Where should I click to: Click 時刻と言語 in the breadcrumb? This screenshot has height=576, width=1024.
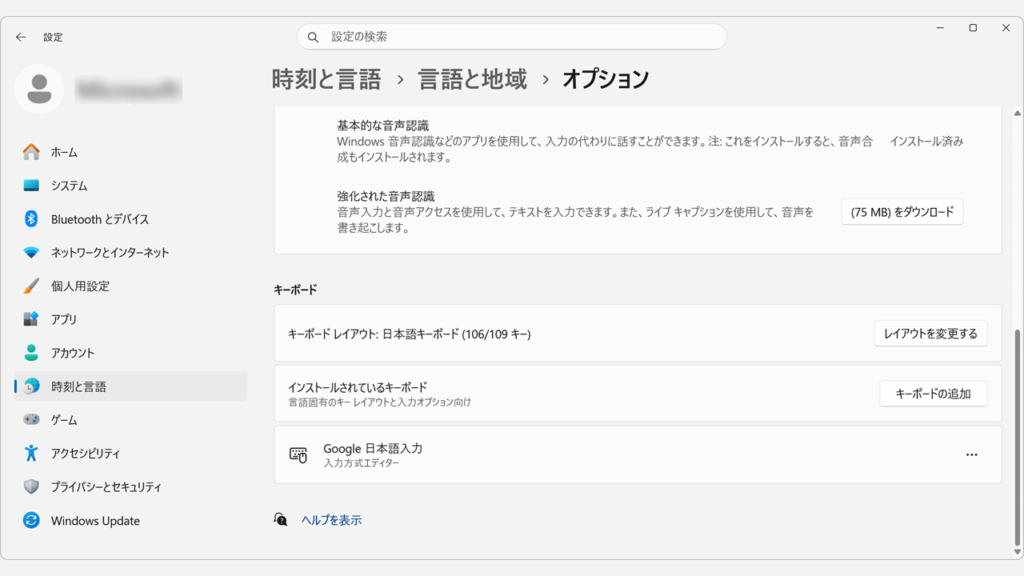pos(327,79)
